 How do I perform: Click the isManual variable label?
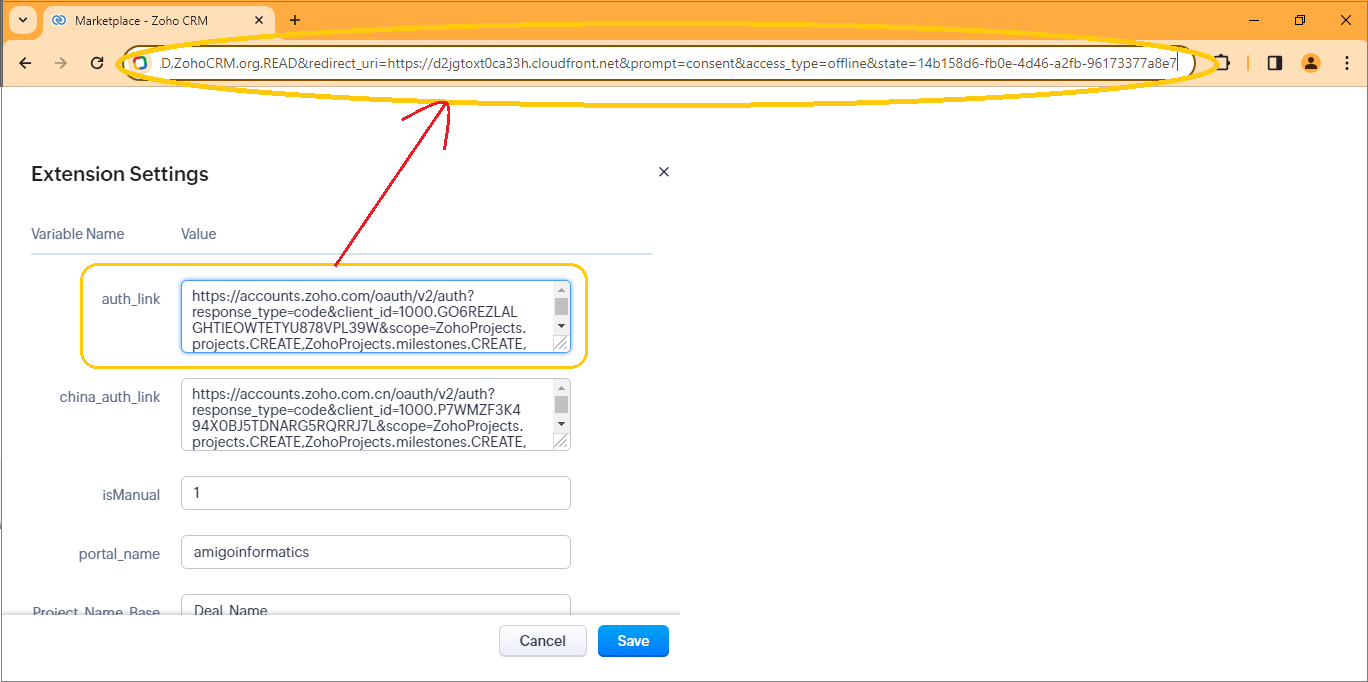[131, 495]
